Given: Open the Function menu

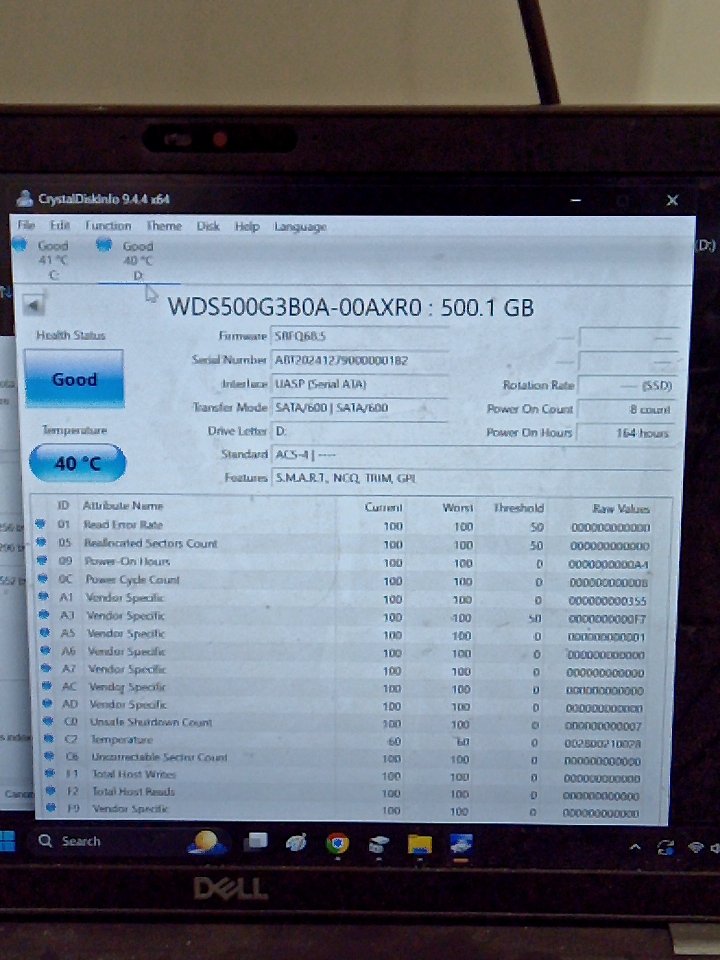Looking at the screenshot, I should (x=108, y=227).
